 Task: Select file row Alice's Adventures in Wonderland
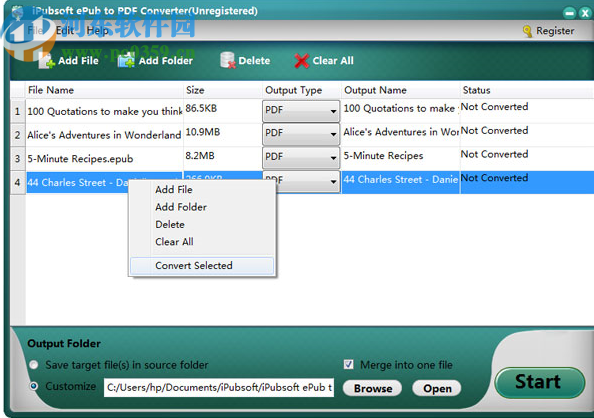coord(105,135)
